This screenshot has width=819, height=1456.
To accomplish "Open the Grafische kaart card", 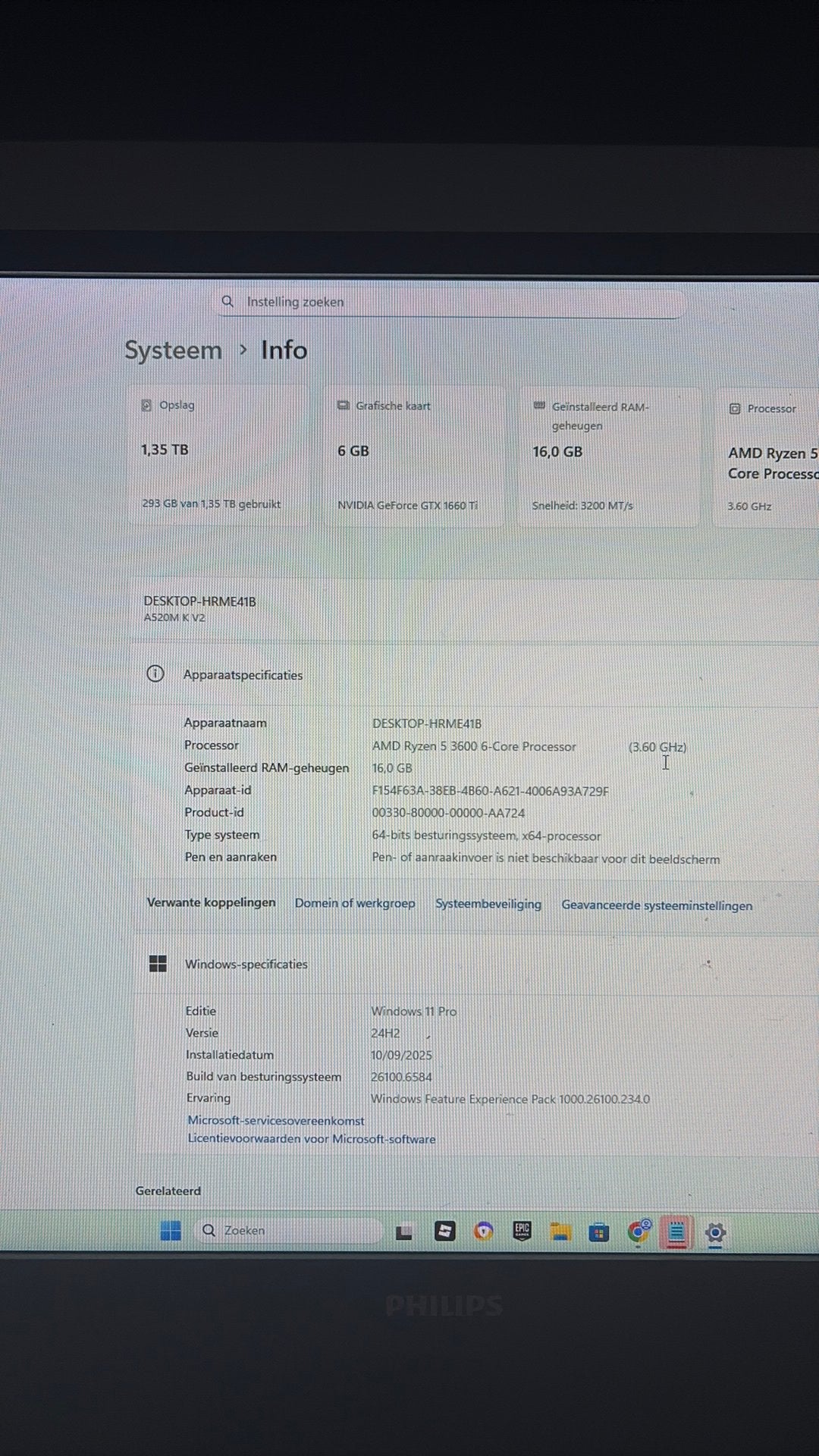I will [x=414, y=457].
